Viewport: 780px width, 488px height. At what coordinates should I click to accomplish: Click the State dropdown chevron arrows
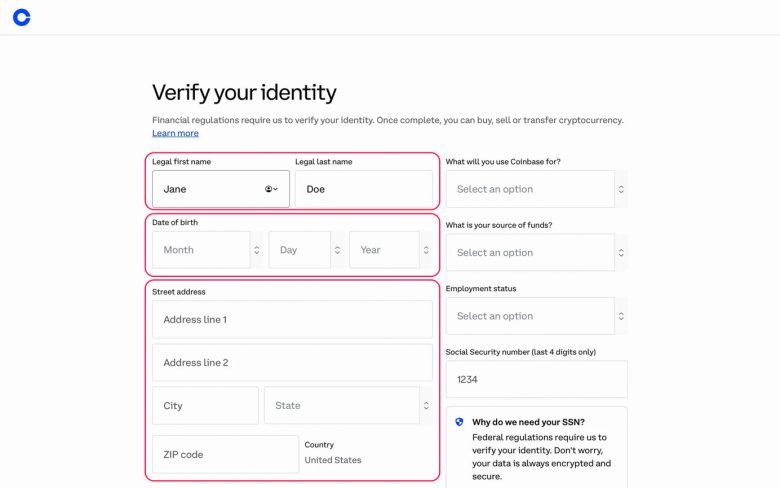427,406
